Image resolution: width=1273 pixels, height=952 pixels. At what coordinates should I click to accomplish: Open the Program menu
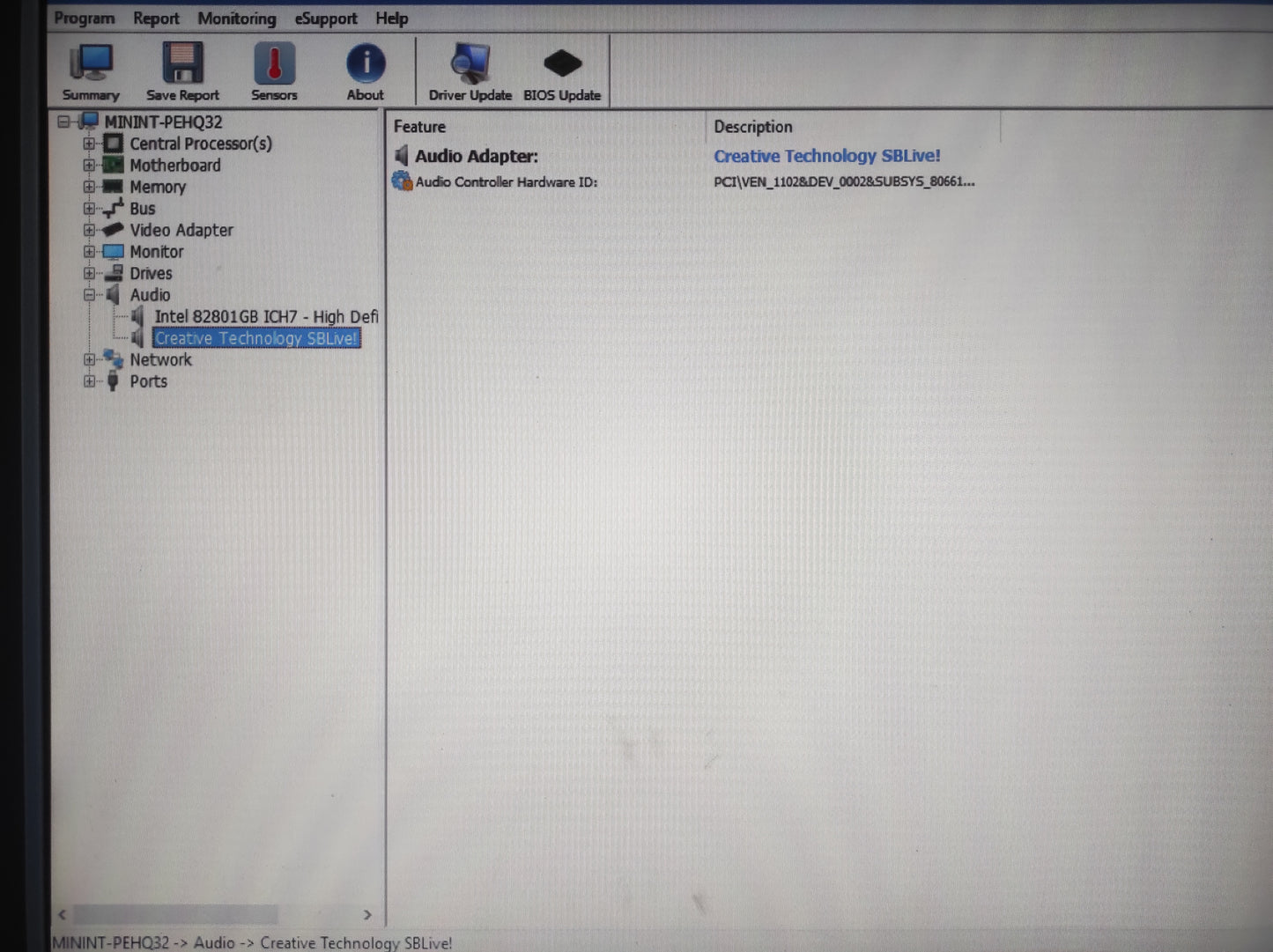click(x=84, y=18)
